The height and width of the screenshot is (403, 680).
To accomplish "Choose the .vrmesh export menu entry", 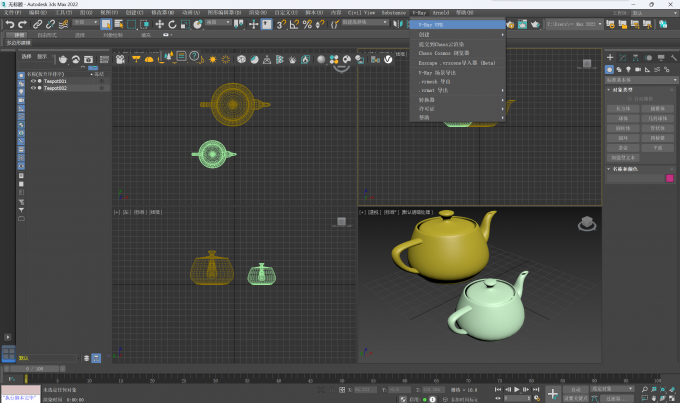I will click(458, 82).
